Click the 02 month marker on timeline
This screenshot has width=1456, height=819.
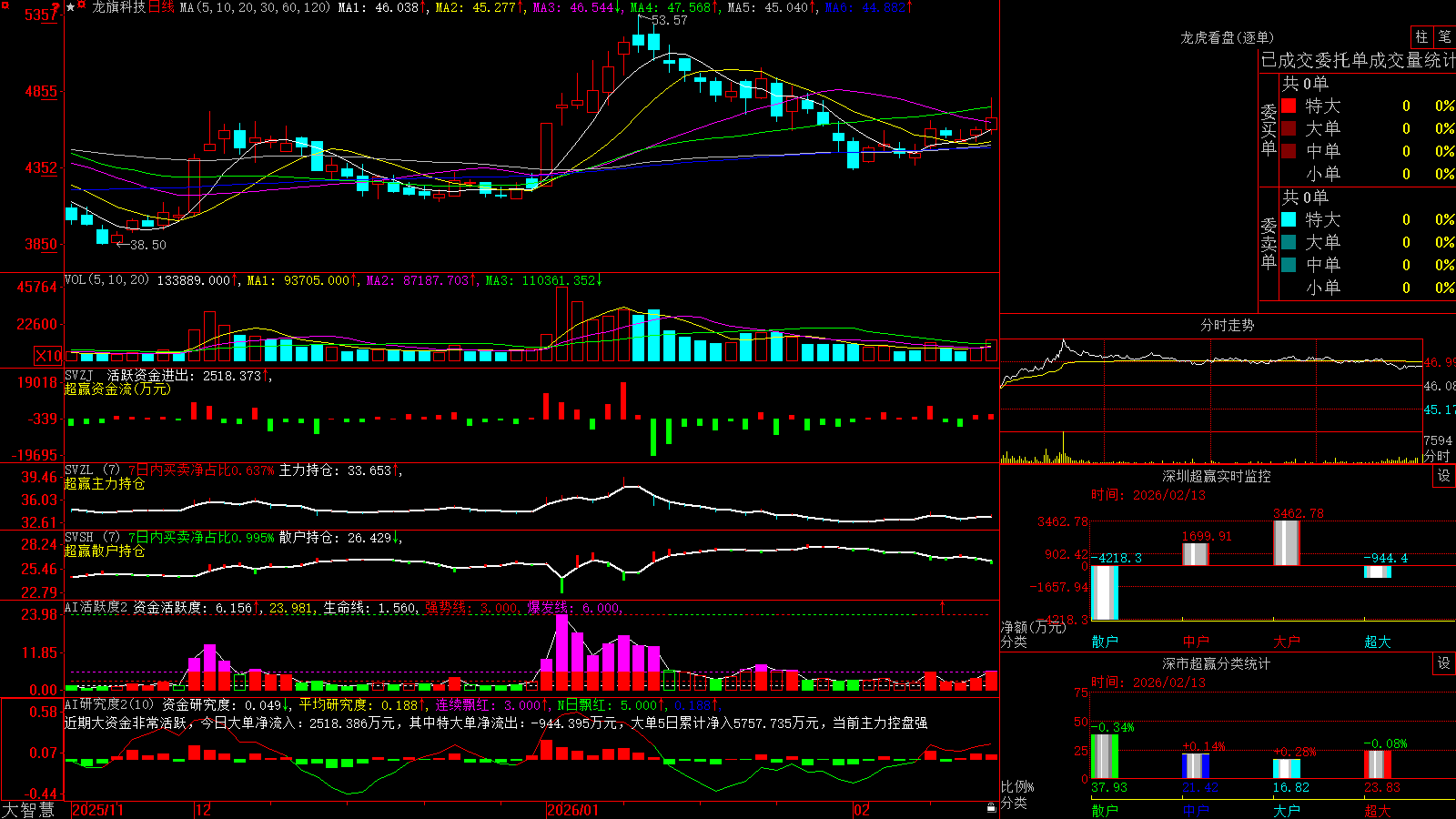(862, 810)
